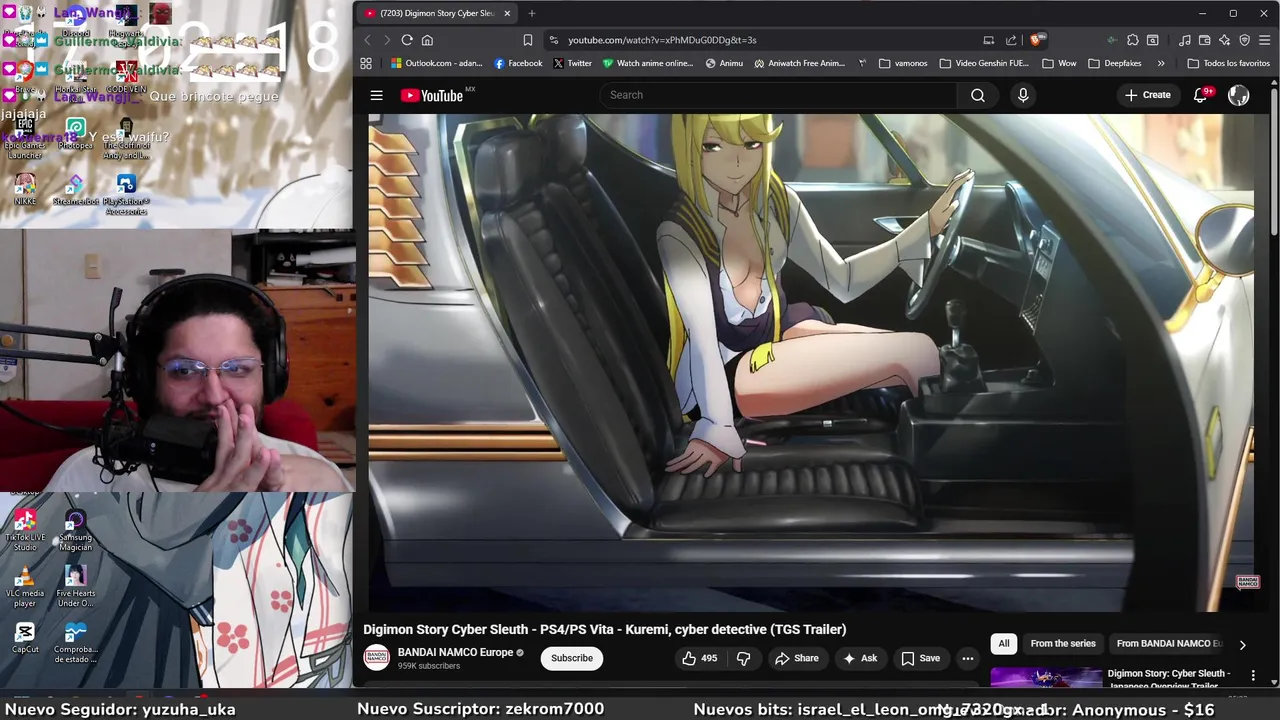Open Streamer.bot desktop shortcut
This screenshot has height=720, width=1280.
pos(75,190)
